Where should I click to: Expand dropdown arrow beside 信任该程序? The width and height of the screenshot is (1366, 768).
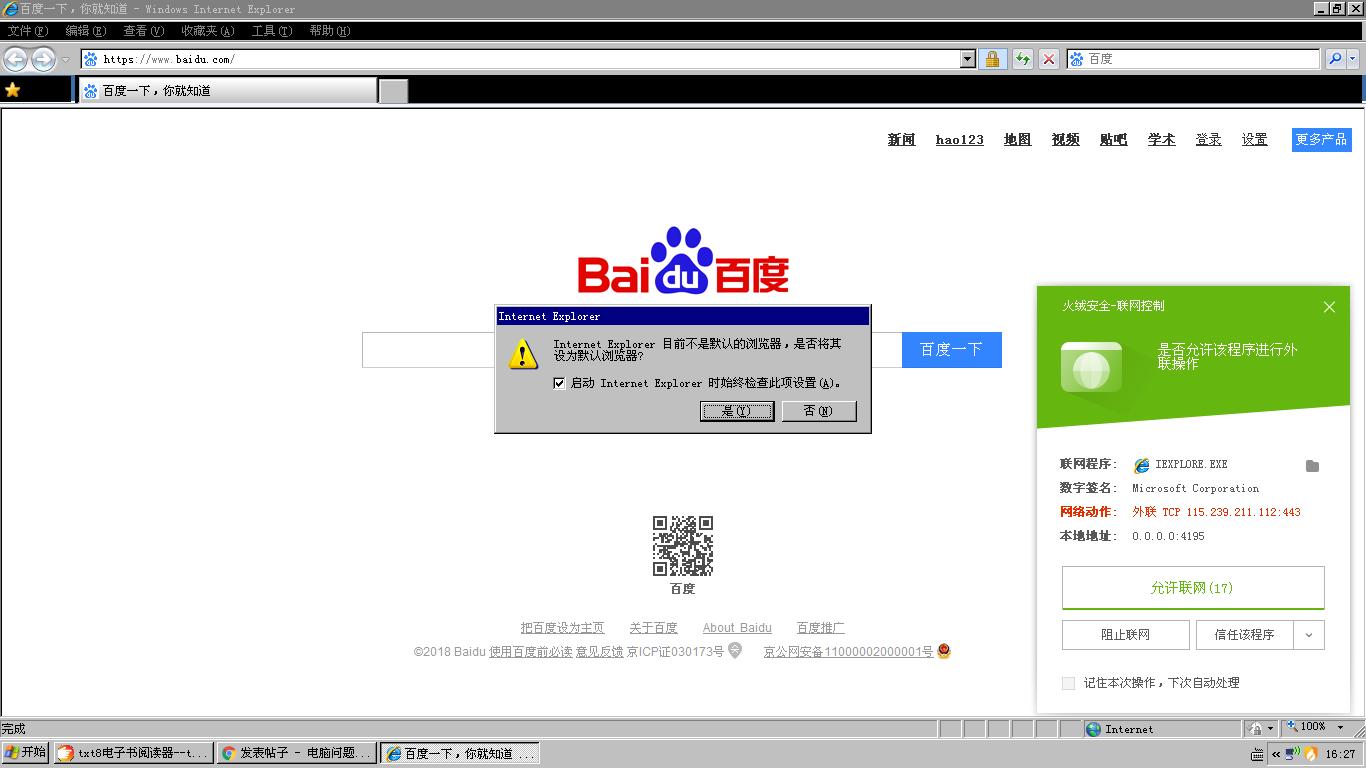tap(1309, 635)
